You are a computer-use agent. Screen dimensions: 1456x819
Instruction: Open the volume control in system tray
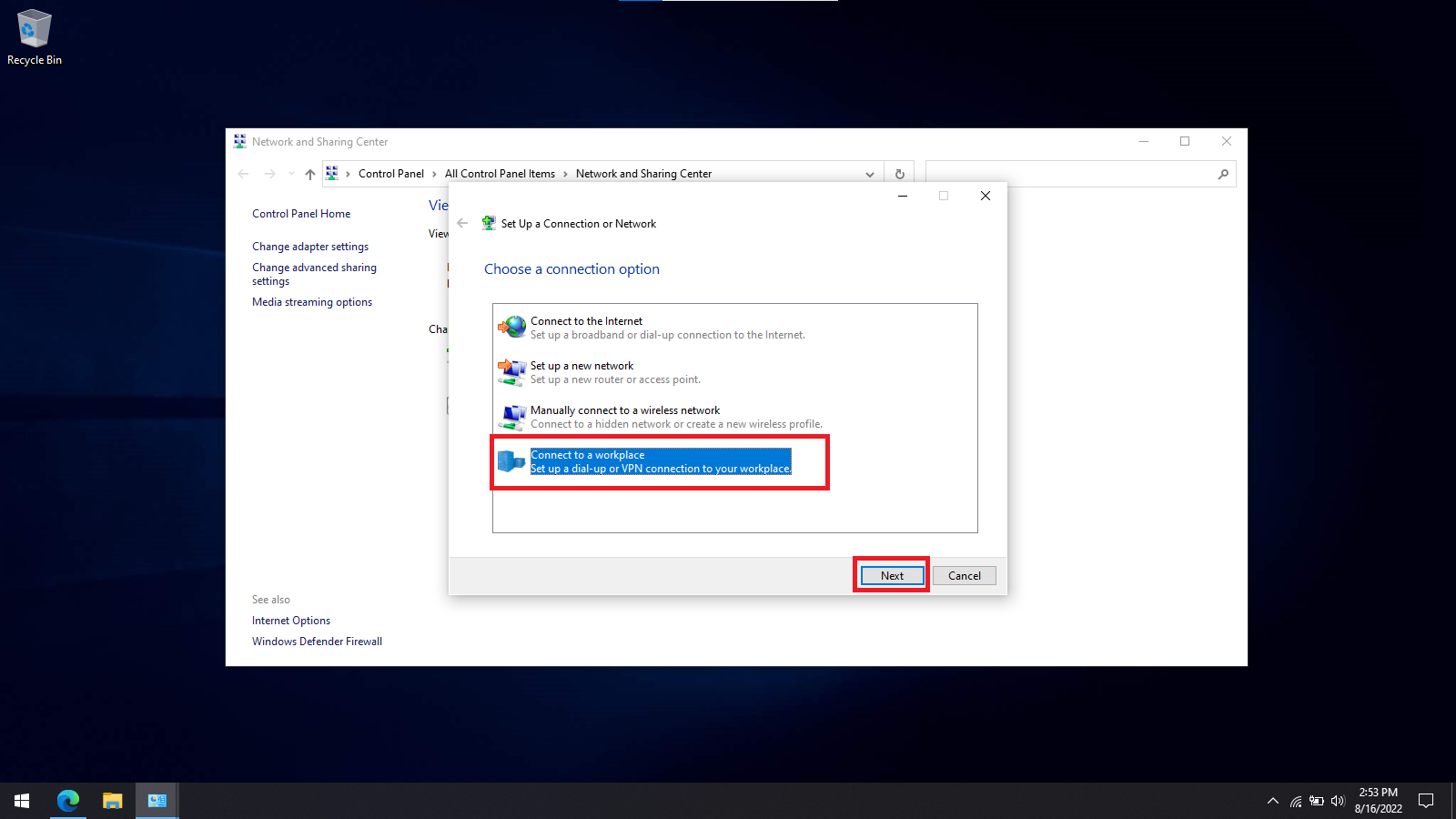[x=1338, y=801]
